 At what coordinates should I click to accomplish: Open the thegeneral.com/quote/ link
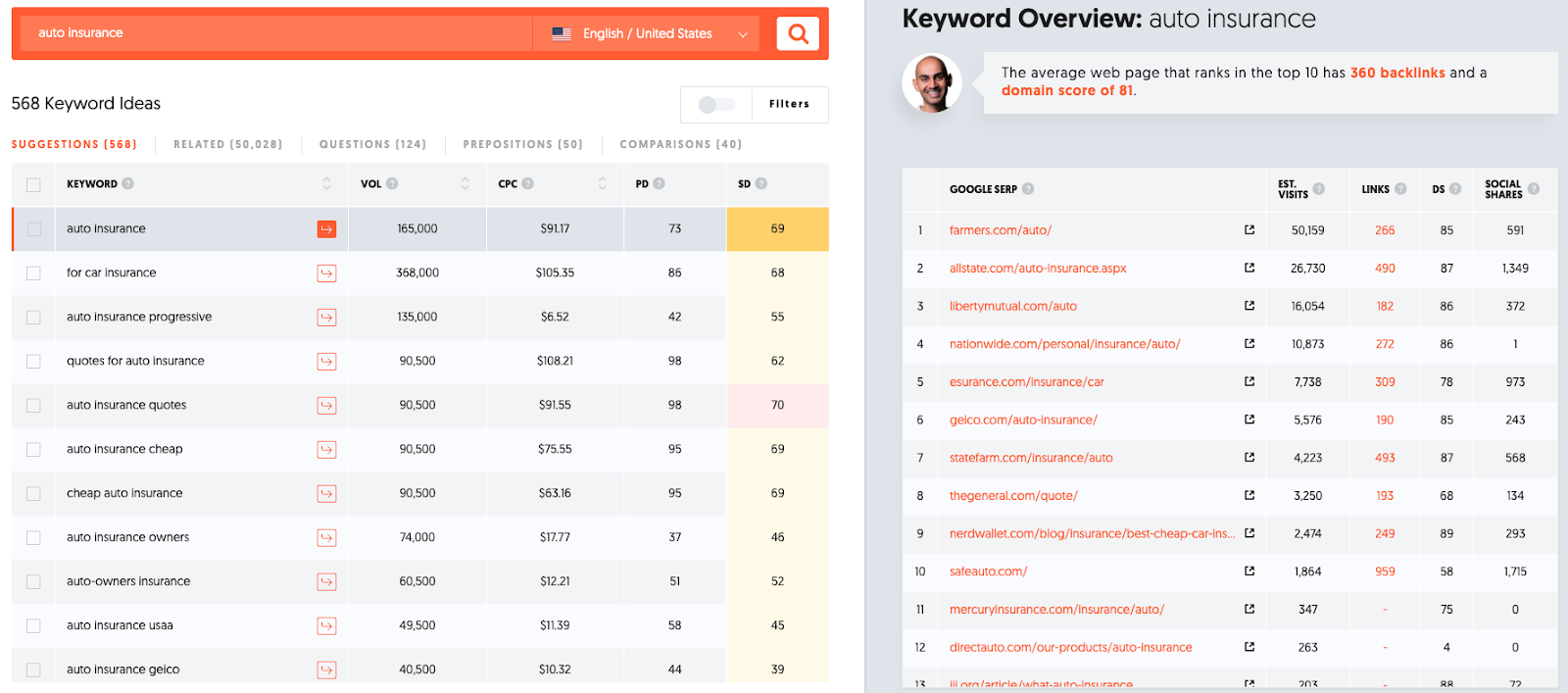(x=1013, y=496)
